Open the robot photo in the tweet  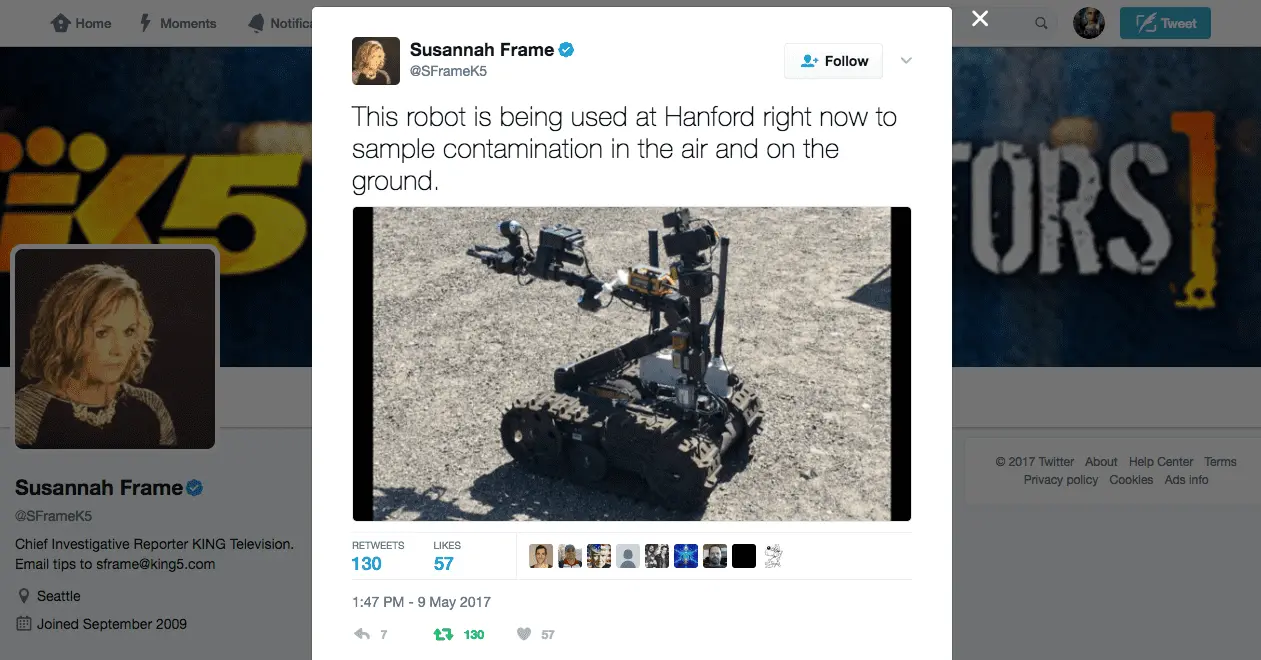pyautogui.click(x=632, y=364)
